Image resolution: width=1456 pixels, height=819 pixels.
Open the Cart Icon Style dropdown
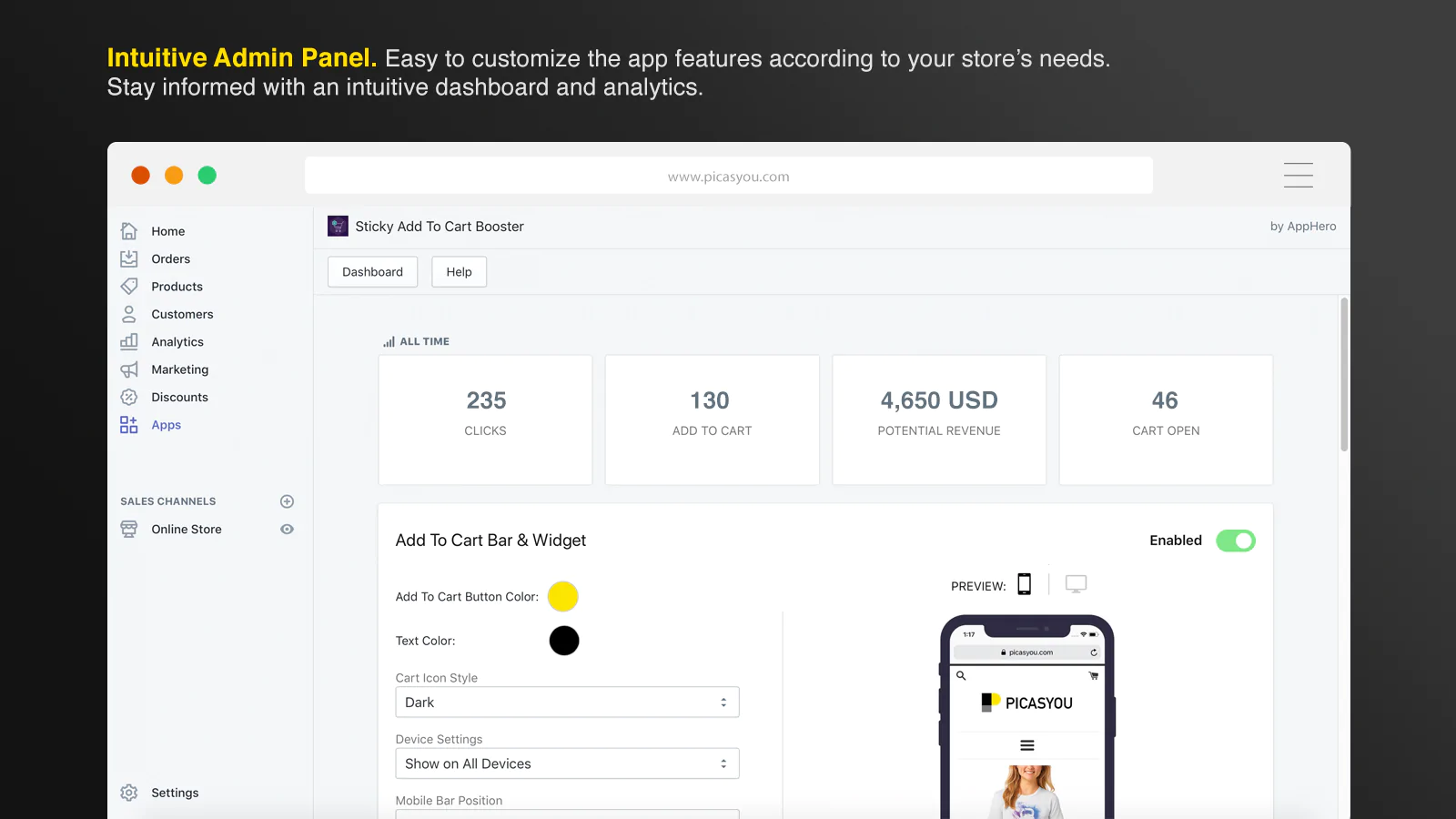pos(567,703)
